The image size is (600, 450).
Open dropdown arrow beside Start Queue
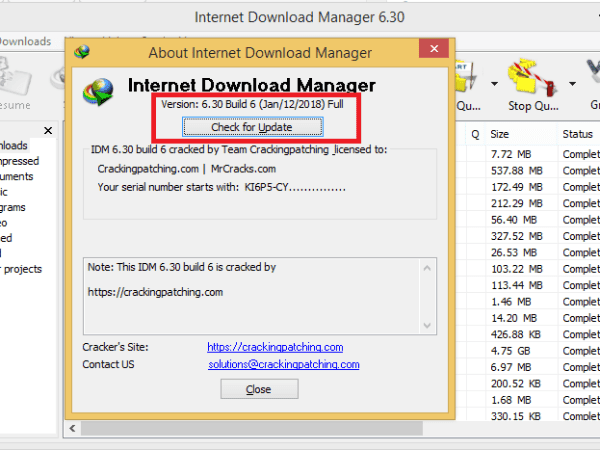494,83
